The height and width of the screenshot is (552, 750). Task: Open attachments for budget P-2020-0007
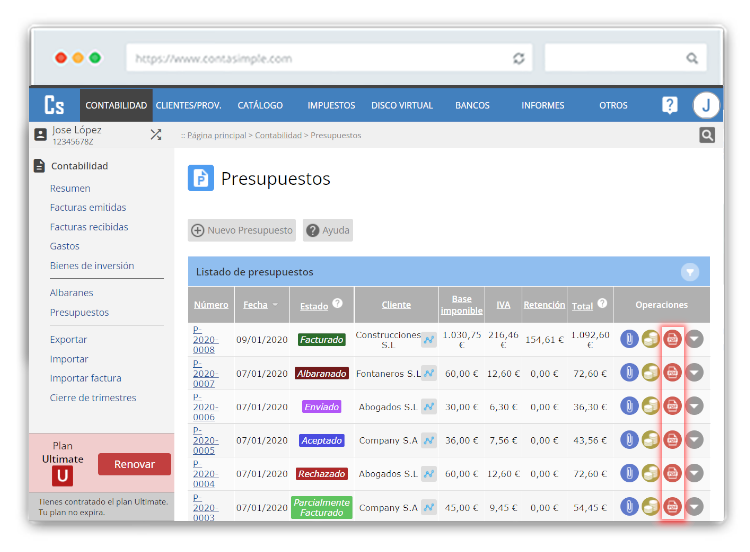[629, 373]
